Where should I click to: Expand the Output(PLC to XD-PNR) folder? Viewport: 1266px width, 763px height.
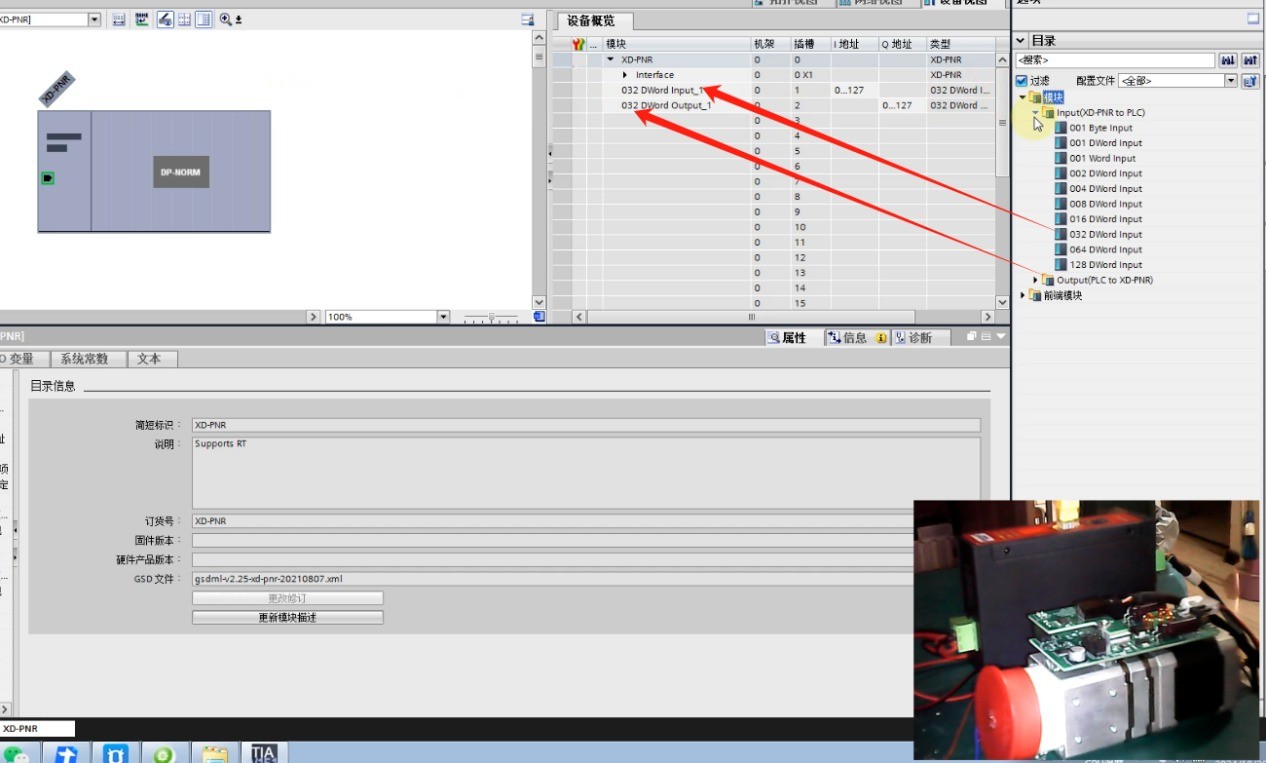pyautogui.click(x=1036, y=280)
